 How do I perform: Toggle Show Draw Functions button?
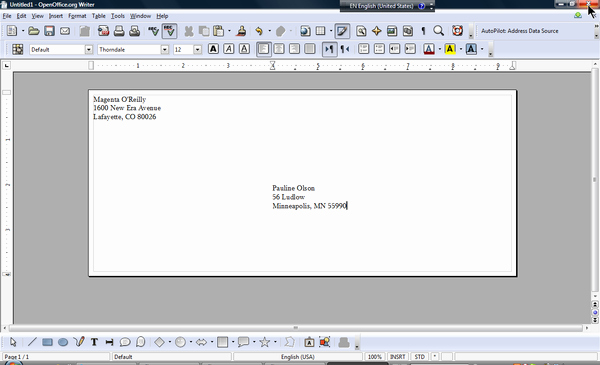(342, 31)
